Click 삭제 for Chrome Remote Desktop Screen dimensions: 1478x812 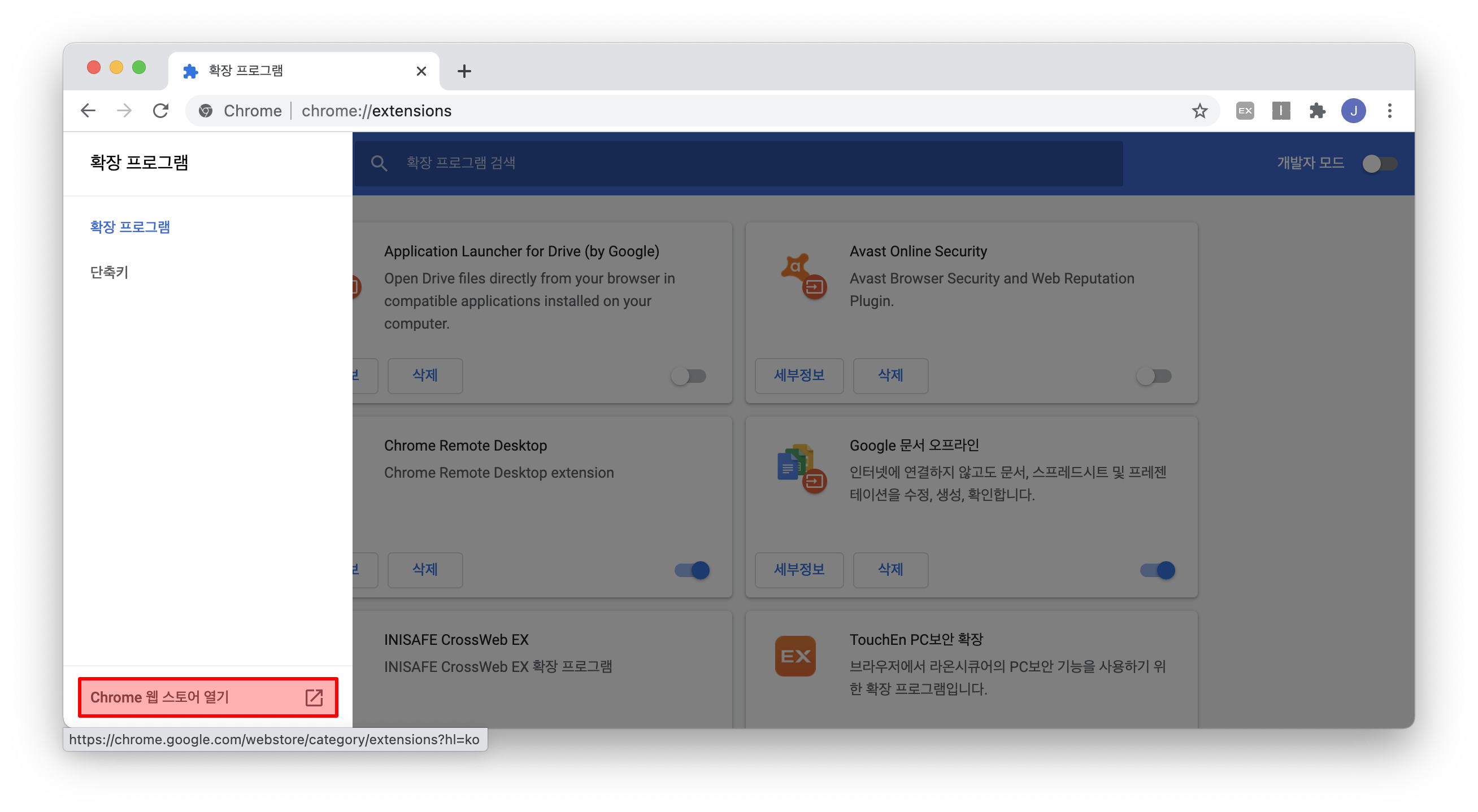click(x=425, y=569)
